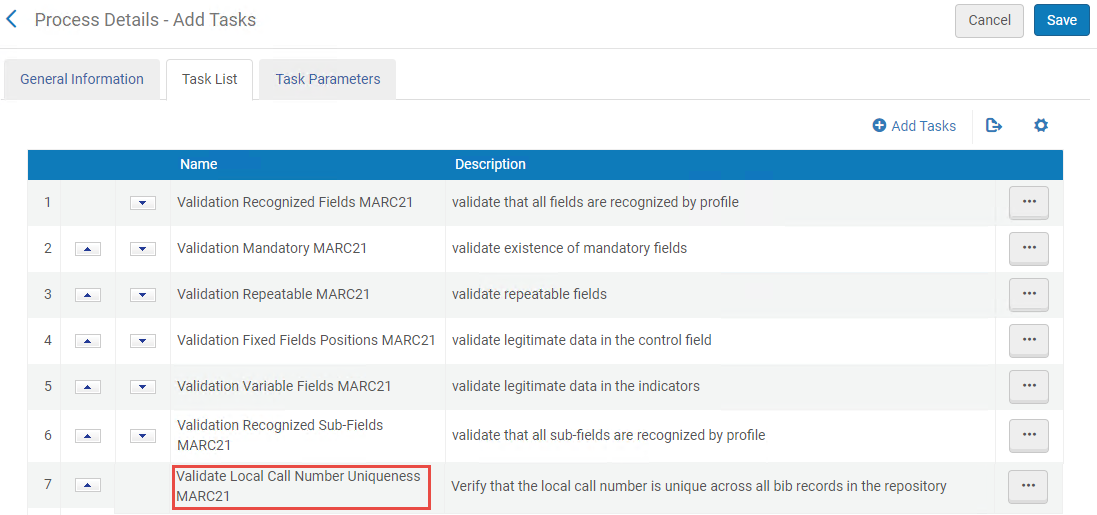The width and height of the screenshot is (1097, 515).
Task: Click description 'Verify that the local call number is unique'
Action: [x=698, y=486]
